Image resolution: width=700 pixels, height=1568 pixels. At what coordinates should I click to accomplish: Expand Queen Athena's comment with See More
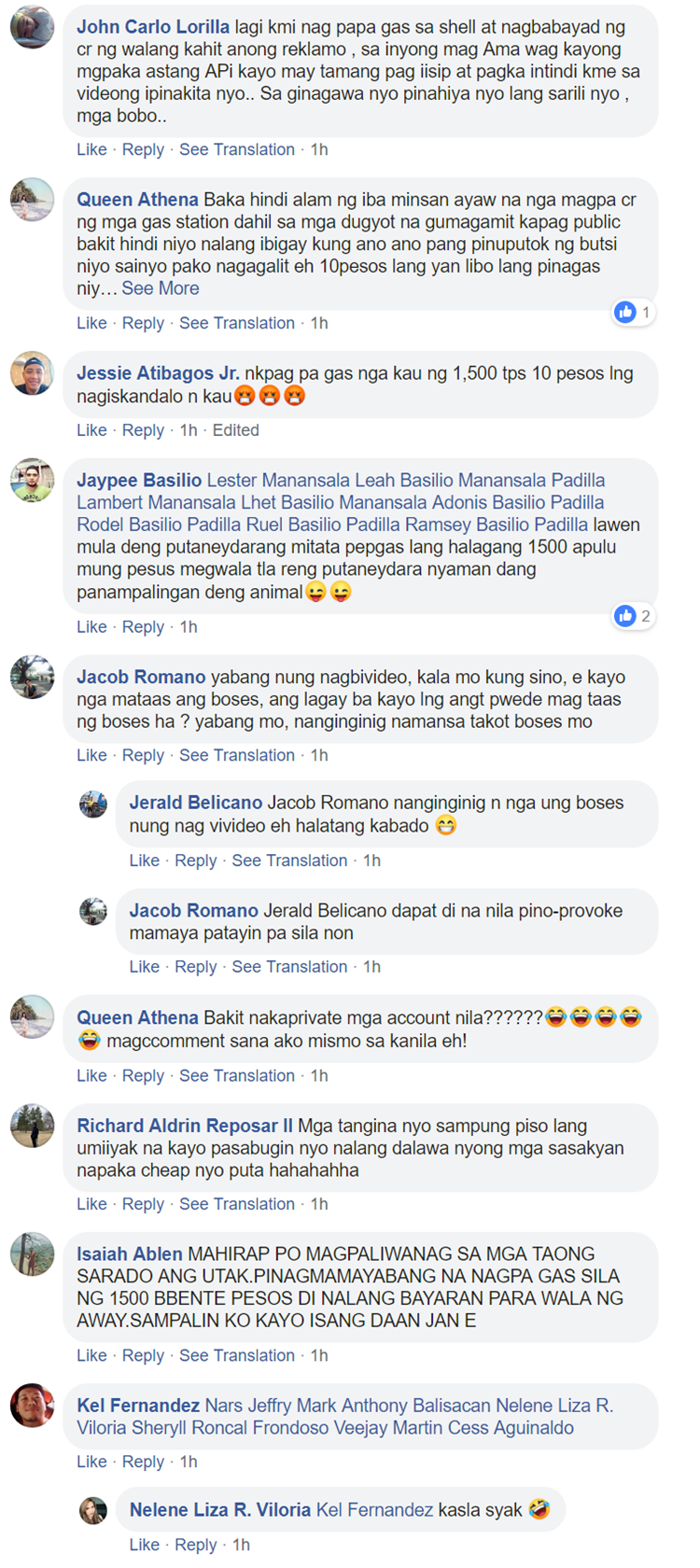click(161, 288)
